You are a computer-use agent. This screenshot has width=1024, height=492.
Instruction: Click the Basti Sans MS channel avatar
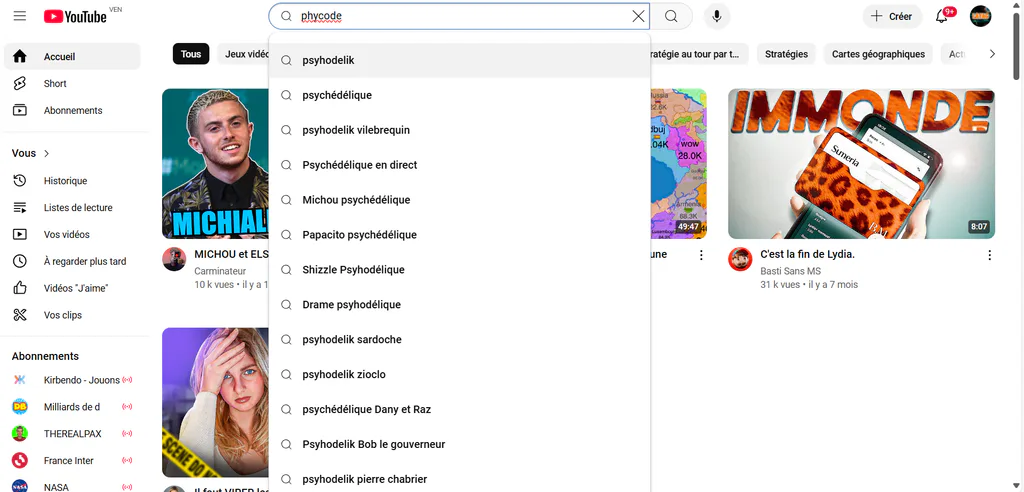tap(740, 259)
